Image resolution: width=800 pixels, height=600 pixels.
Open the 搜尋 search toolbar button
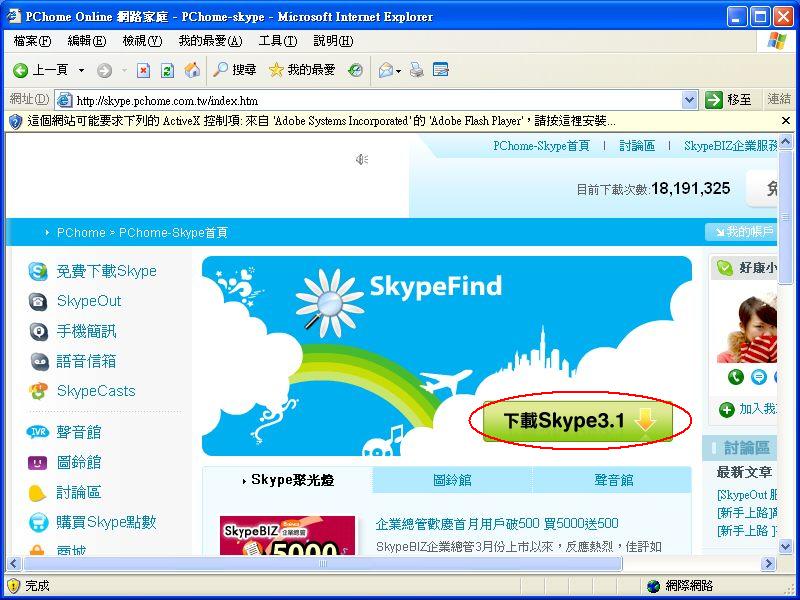(x=234, y=70)
